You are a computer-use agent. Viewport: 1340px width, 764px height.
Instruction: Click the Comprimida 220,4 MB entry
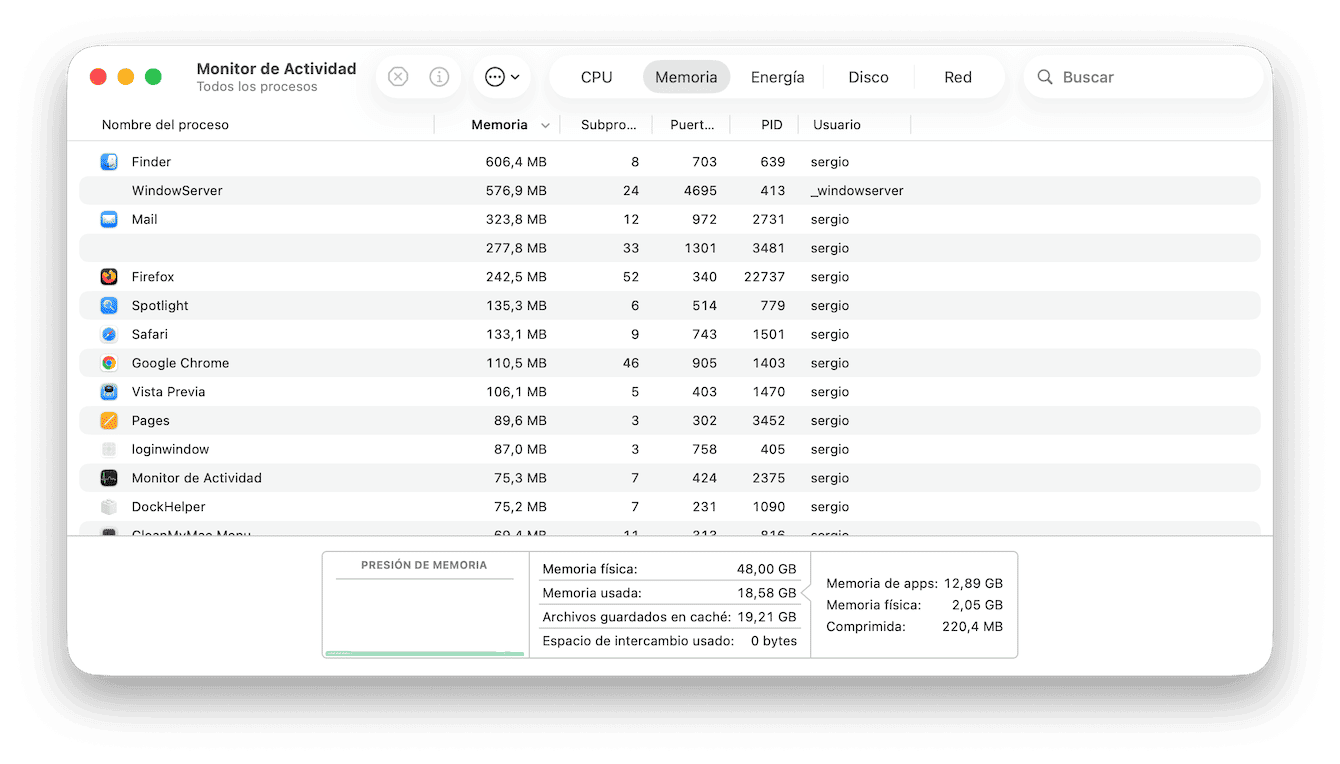pos(914,627)
